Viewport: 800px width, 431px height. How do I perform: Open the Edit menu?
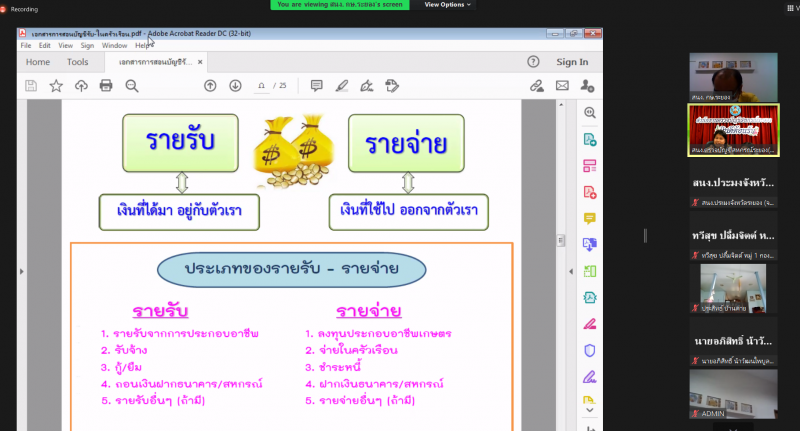(44, 45)
